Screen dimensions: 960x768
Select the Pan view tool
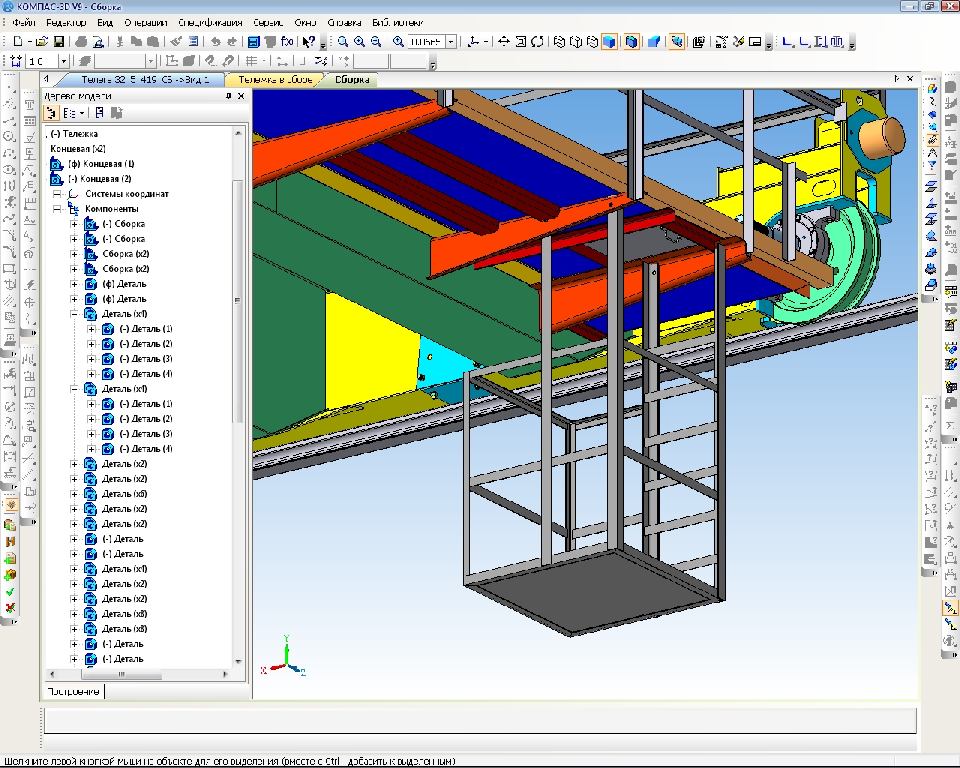(504, 42)
